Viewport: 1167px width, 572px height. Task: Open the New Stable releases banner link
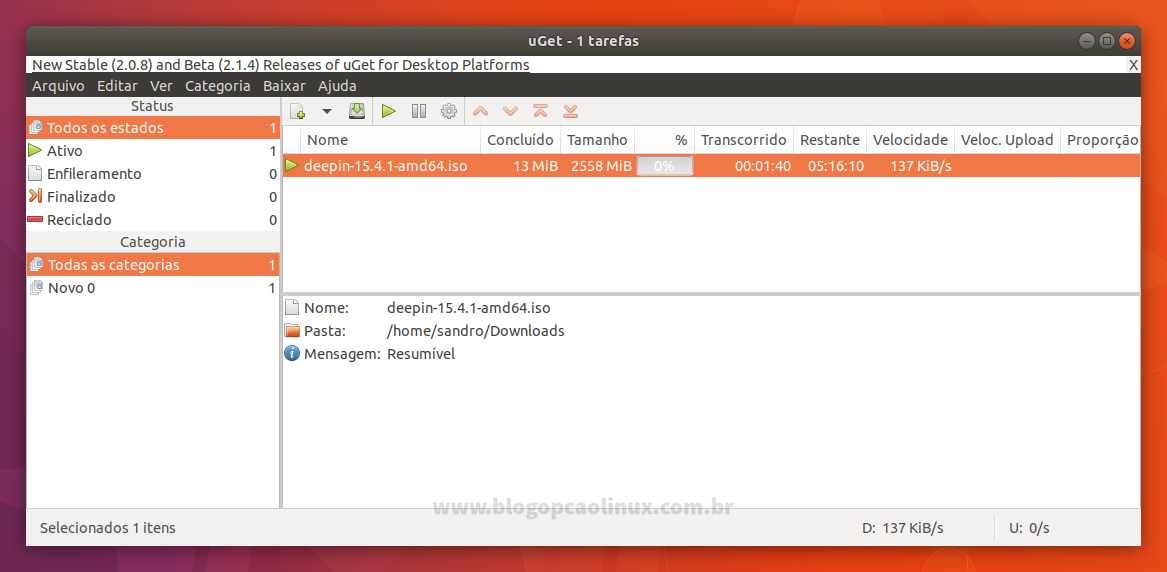point(281,65)
